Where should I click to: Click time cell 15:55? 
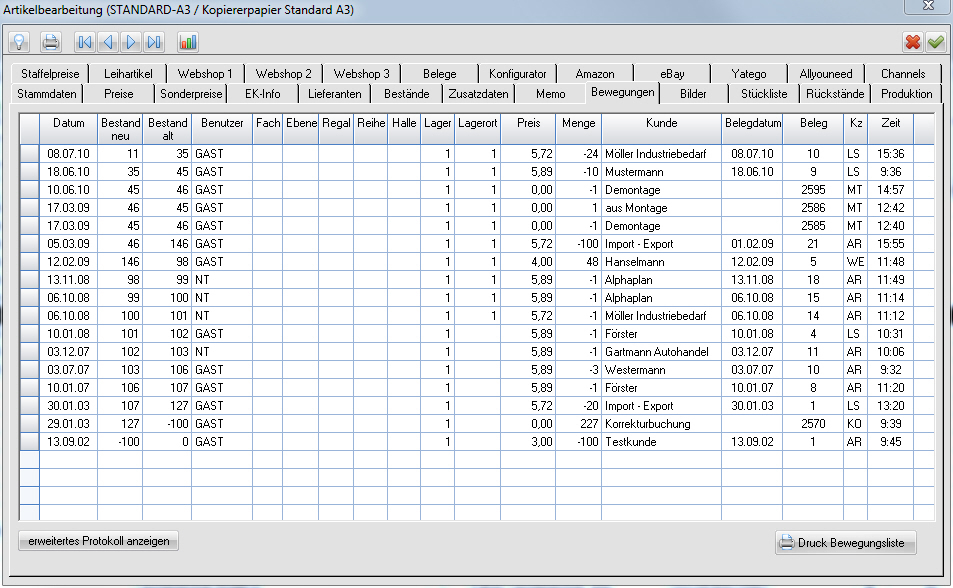[891, 244]
